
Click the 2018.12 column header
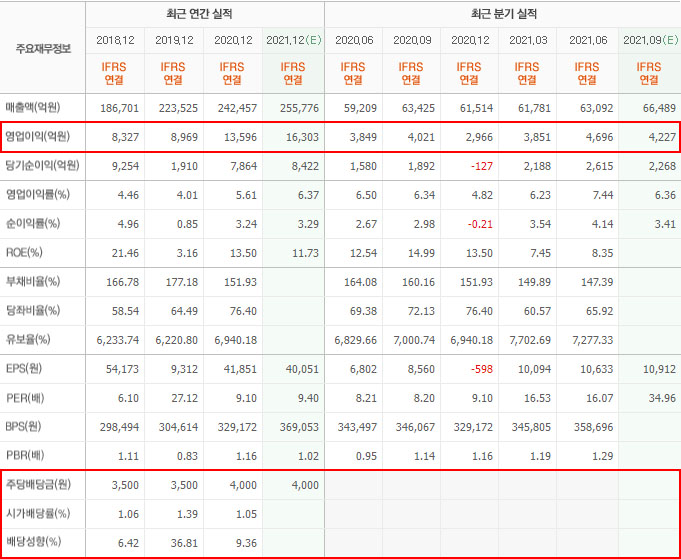[x=115, y=40]
